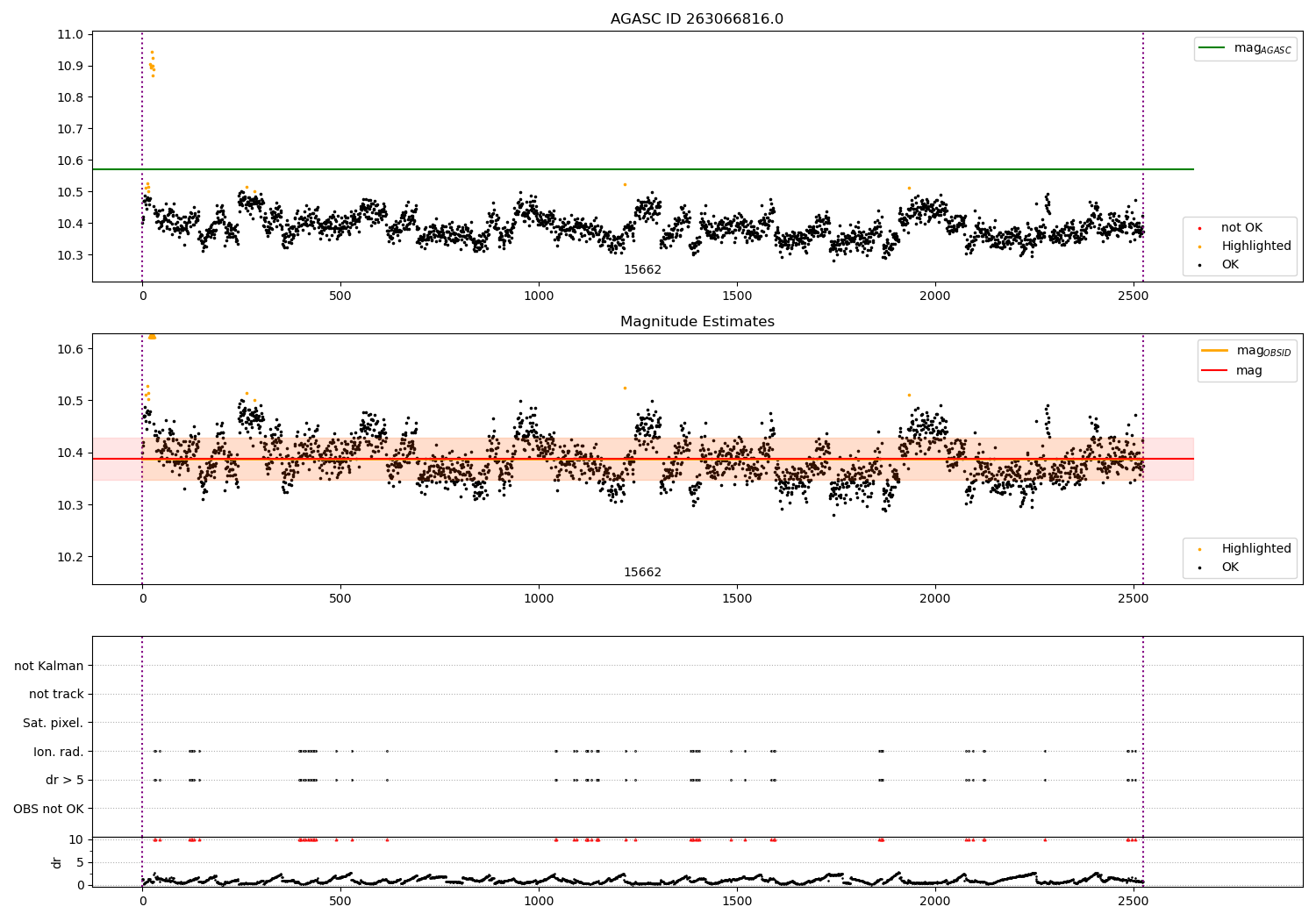Click the '15662' OBSID label in Magnitude Estimates plot

[x=642, y=573]
